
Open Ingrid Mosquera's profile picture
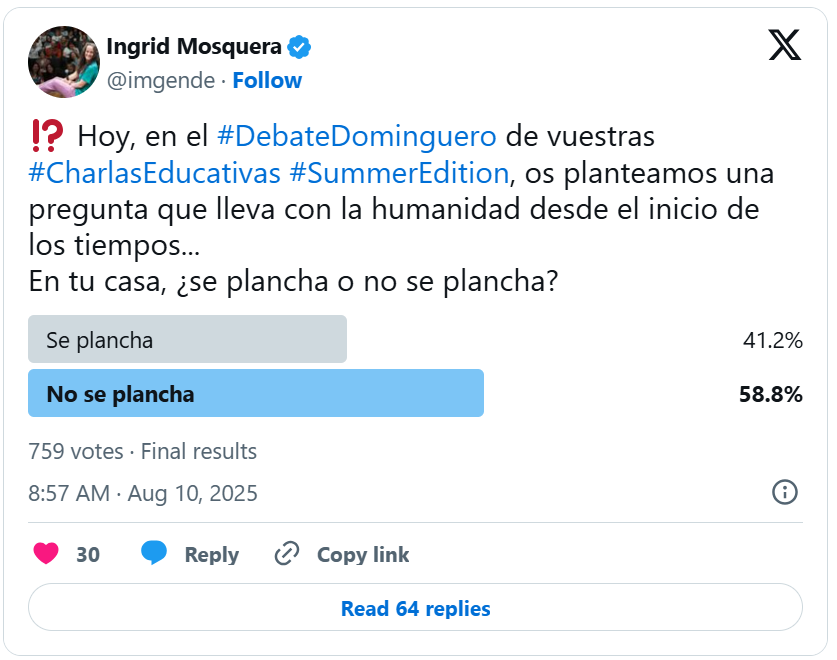(x=63, y=62)
